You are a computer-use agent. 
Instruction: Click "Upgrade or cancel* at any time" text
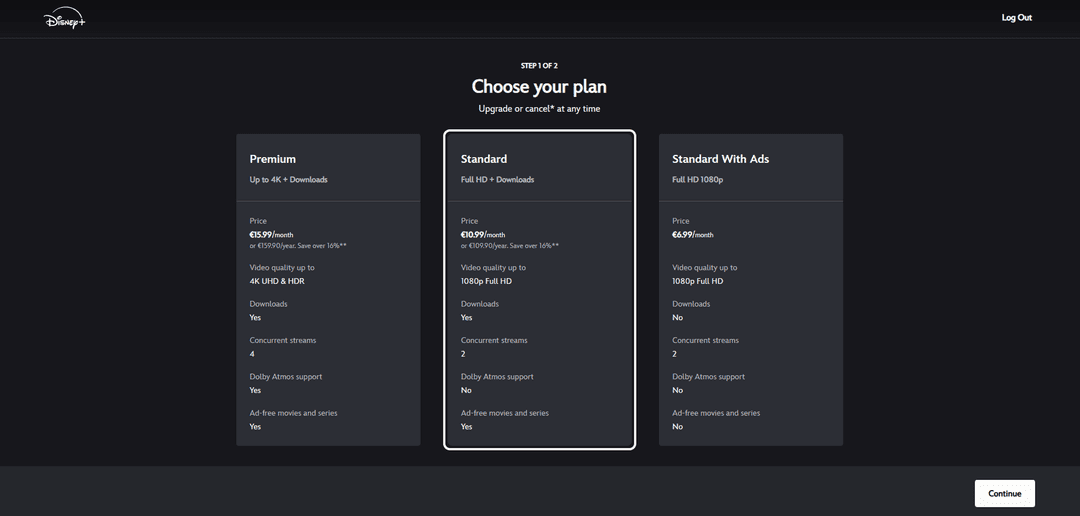pyautogui.click(x=539, y=109)
